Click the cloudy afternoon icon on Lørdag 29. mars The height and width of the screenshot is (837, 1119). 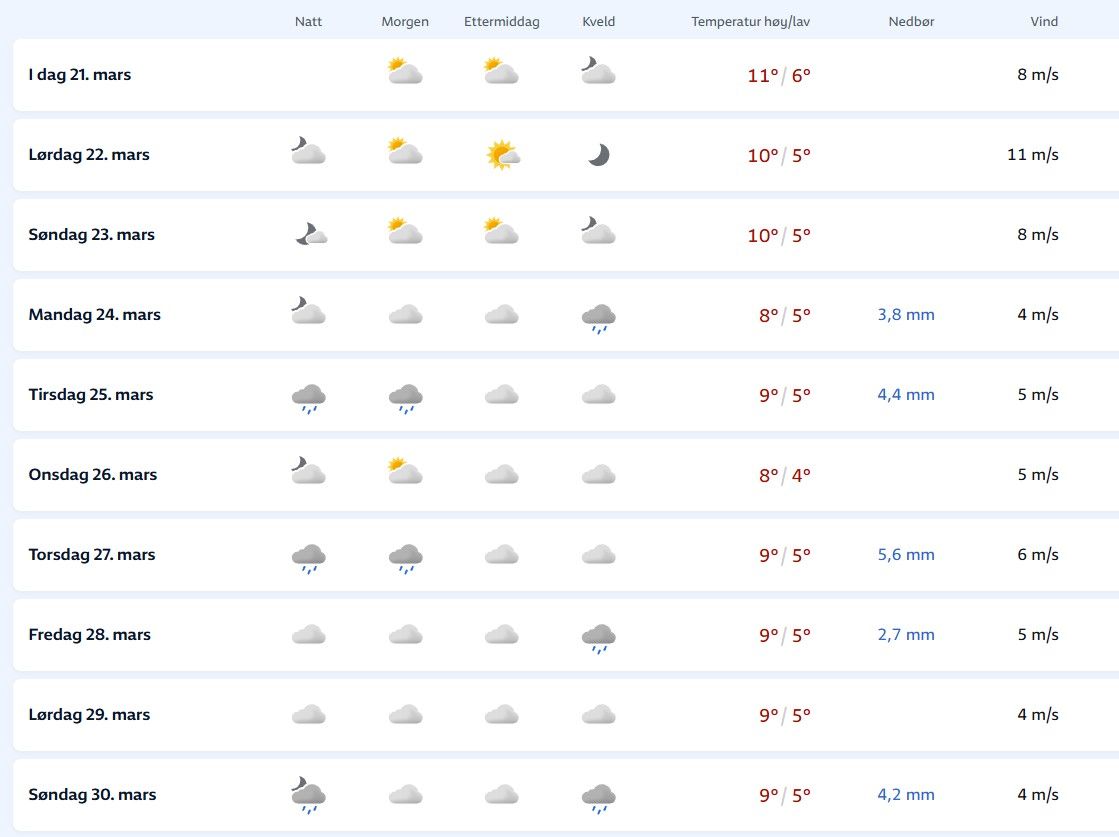point(502,715)
